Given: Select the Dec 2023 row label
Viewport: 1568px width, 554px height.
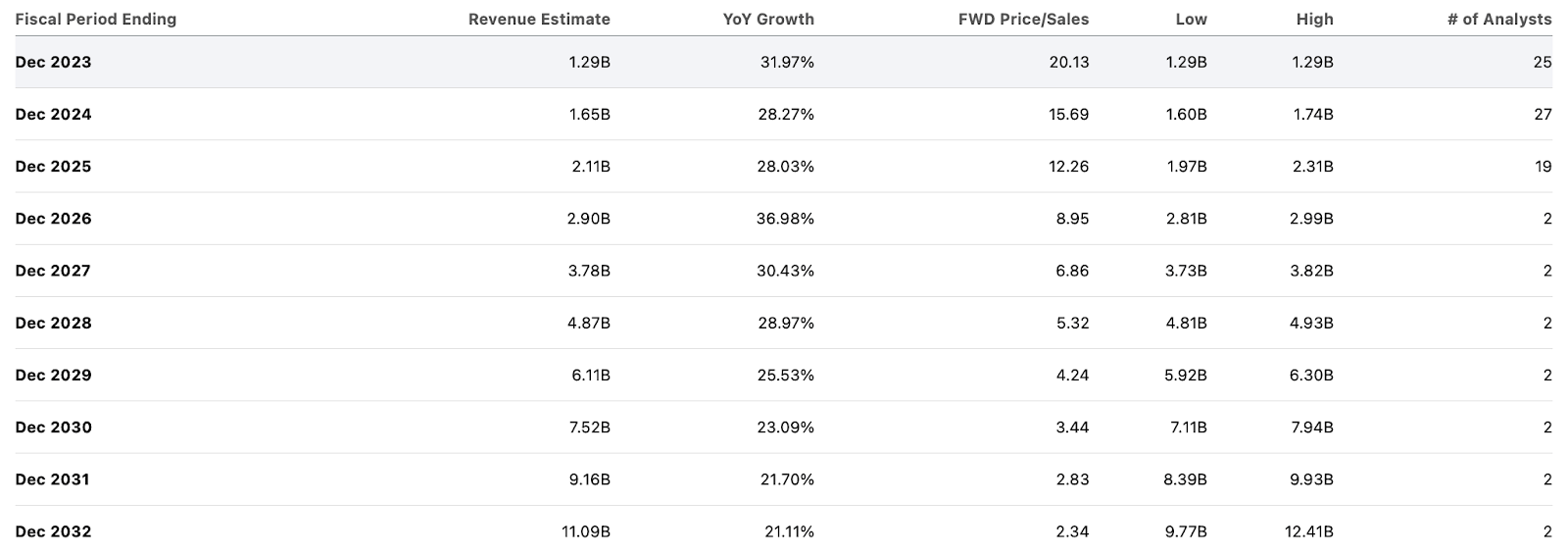Looking at the screenshot, I should click(x=53, y=62).
